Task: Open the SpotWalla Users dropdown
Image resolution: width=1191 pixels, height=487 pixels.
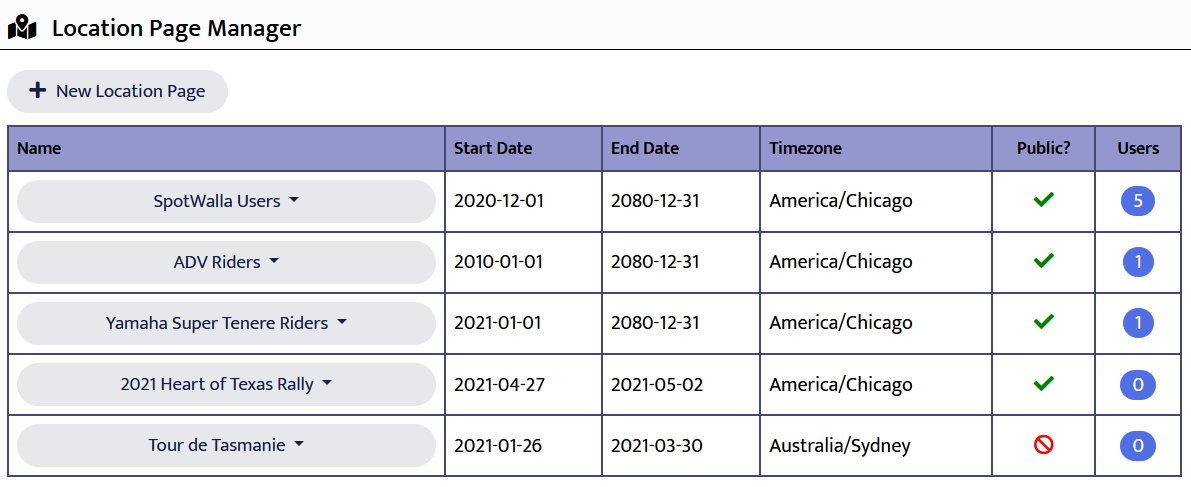Action: coord(226,201)
